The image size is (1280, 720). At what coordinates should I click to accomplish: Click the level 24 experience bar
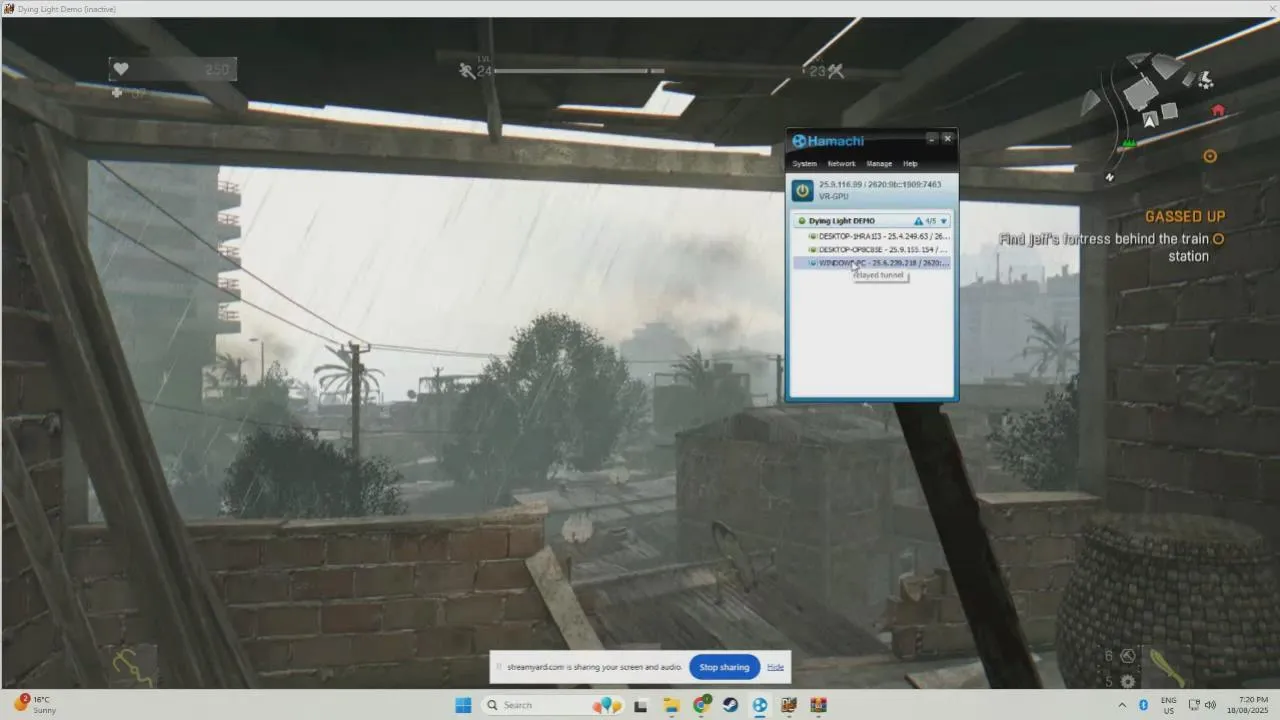coord(580,71)
